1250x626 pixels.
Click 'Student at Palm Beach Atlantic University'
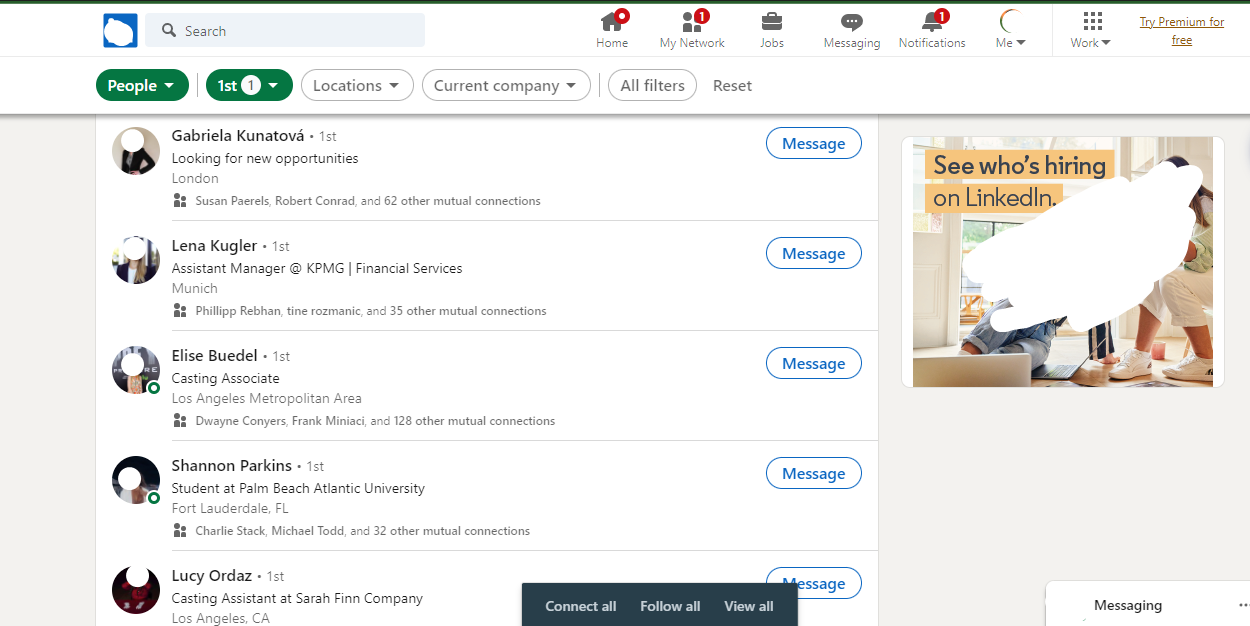point(298,488)
